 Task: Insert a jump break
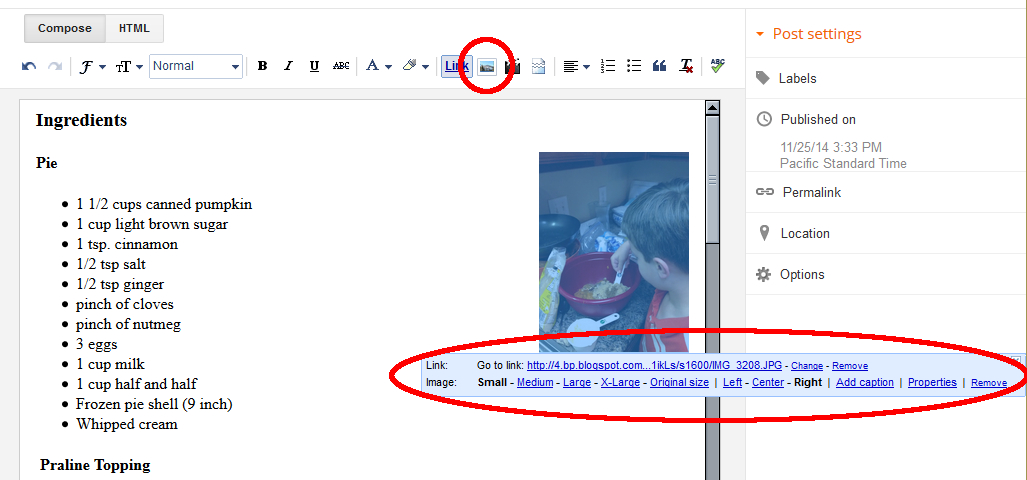tap(539, 67)
